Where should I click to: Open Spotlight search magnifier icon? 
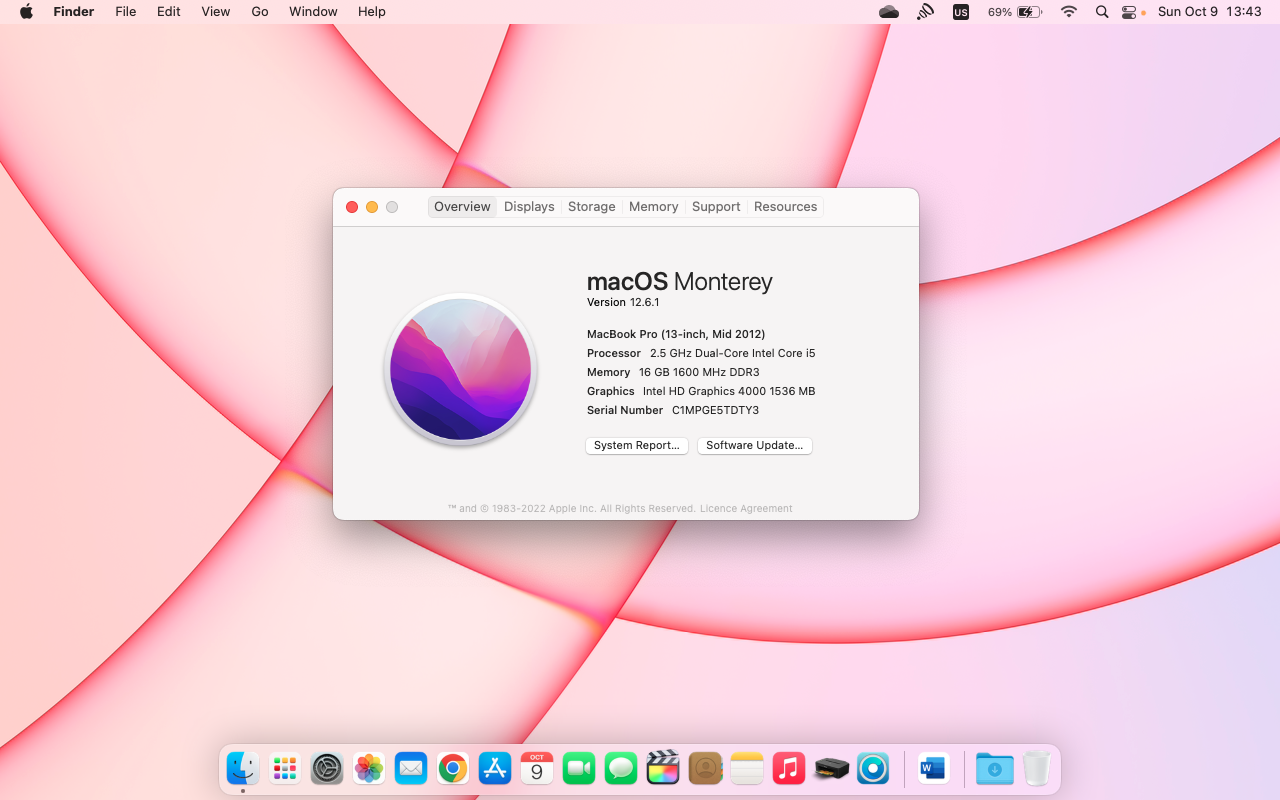coord(1102,12)
